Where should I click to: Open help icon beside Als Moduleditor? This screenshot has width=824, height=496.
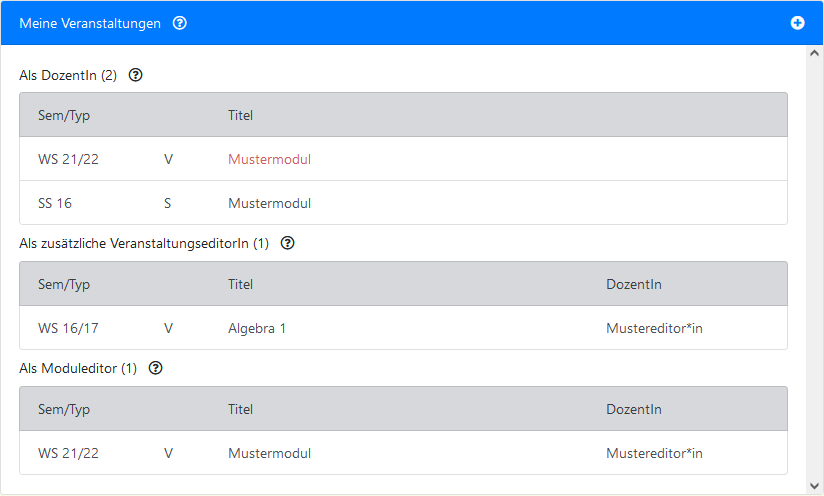point(155,368)
